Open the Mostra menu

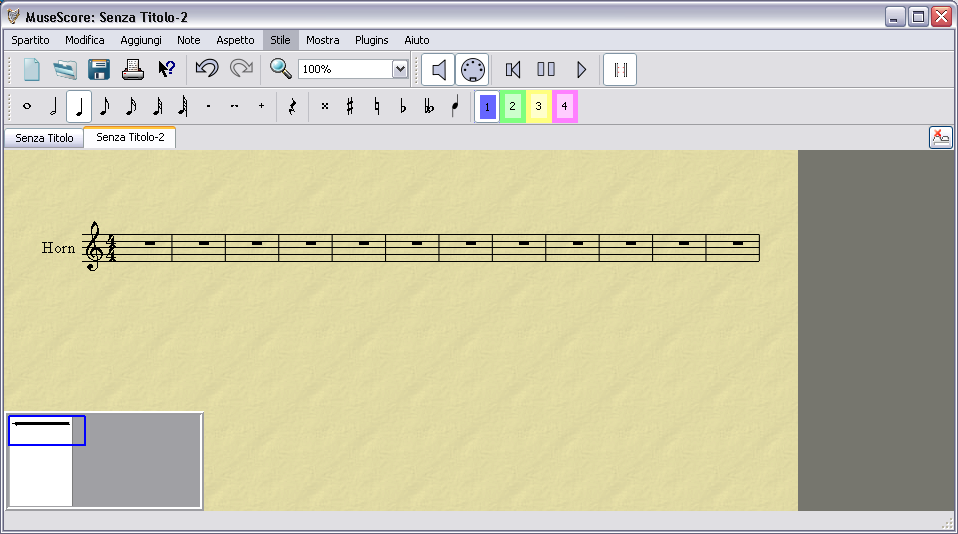[x=323, y=40]
